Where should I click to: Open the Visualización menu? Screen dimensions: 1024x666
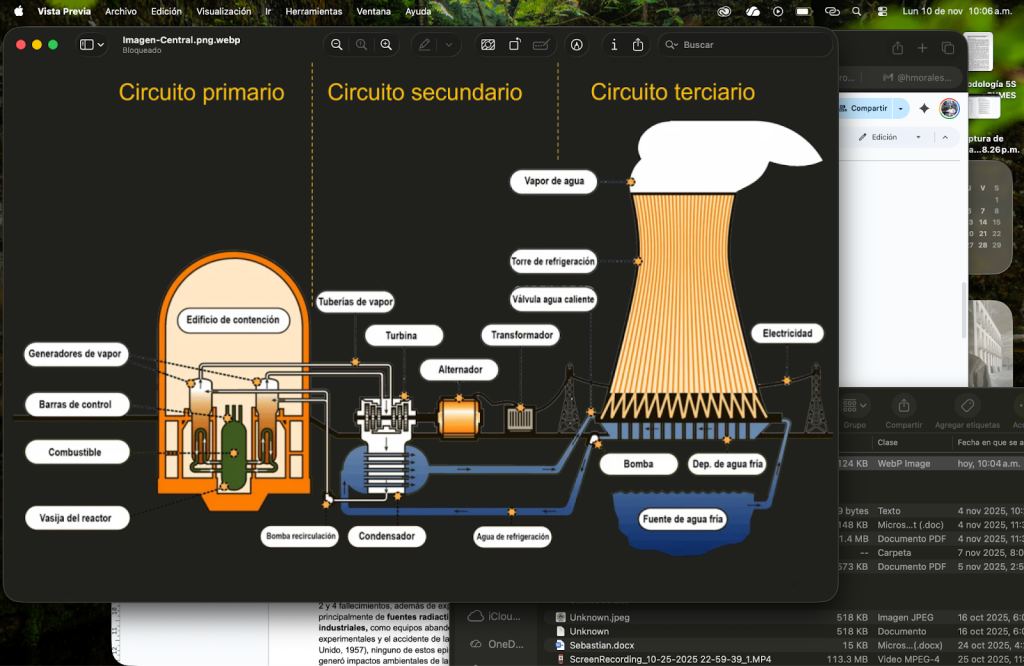click(223, 11)
